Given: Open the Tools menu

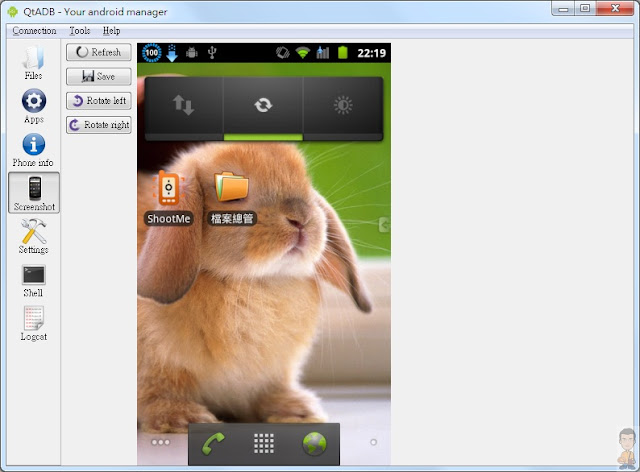Looking at the screenshot, I should click(x=80, y=31).
